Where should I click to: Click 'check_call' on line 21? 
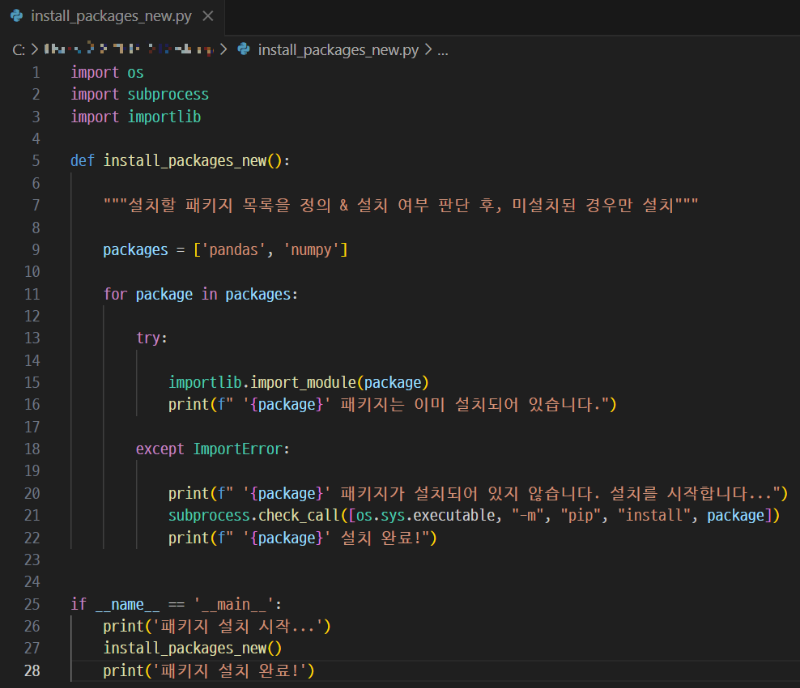click(299, 515)
